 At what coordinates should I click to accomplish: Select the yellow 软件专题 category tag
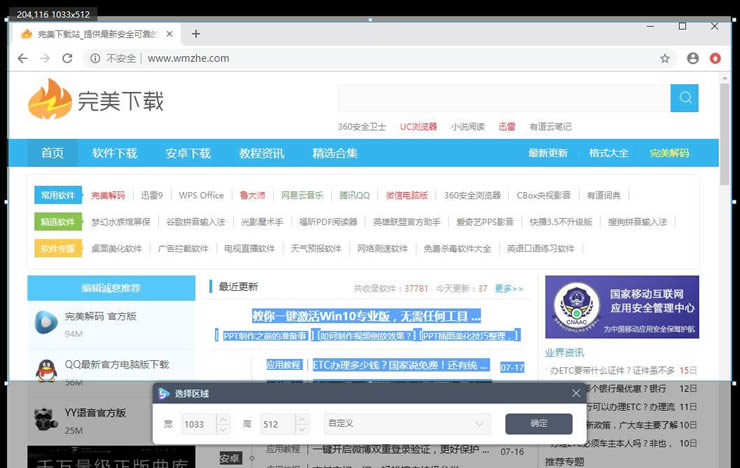click(58, 248)
